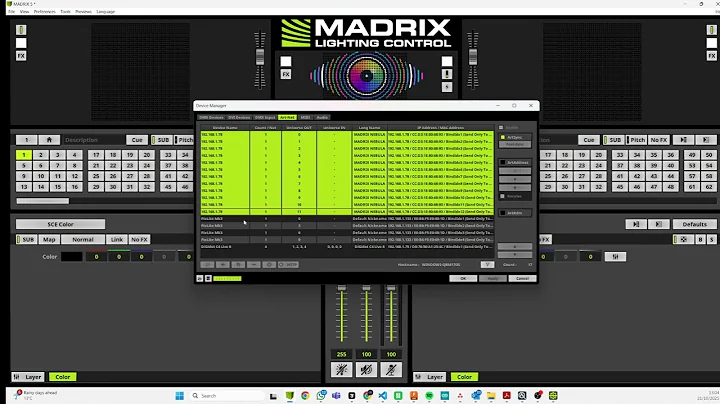Open Windows Start menu
This screenshot has height=404, width=720.
pyautogui.click(x=180, y=396)
